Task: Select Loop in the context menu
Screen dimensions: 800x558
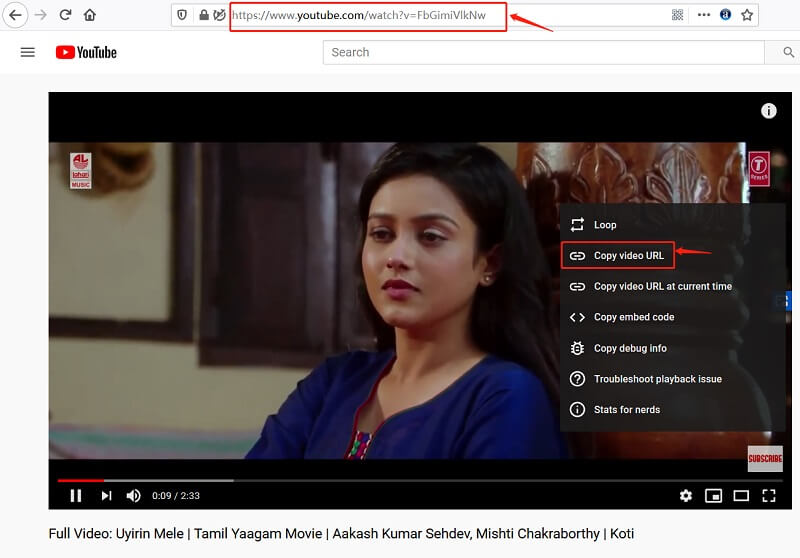Action: coord(672,225)
